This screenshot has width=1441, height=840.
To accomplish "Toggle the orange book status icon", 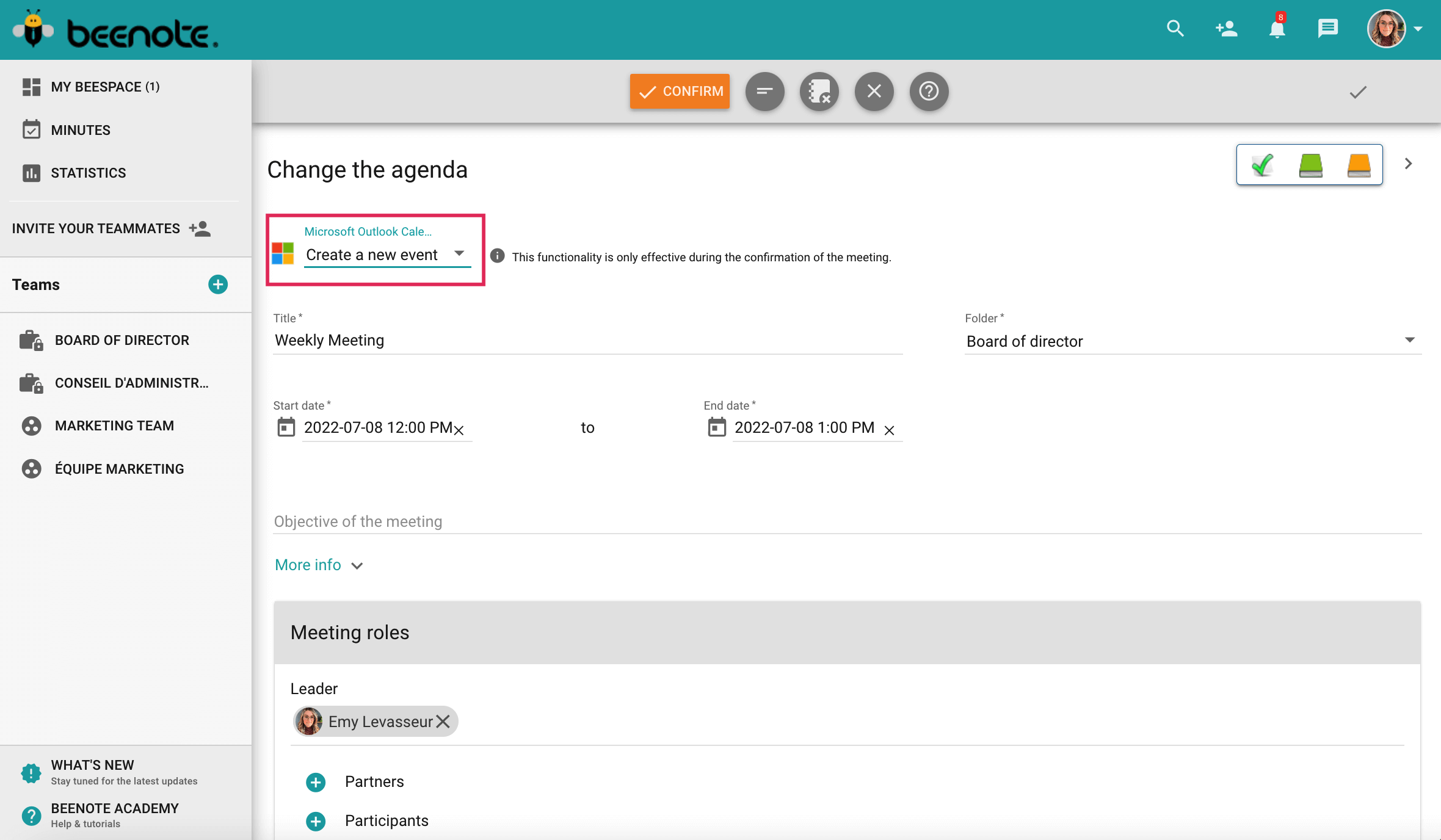I will (1358, 165).
